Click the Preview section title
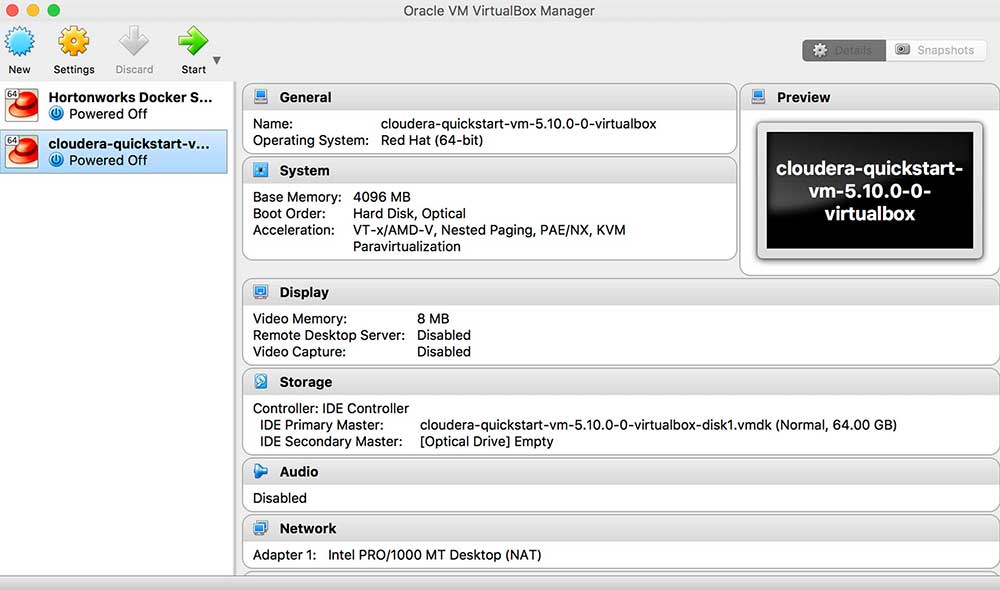Screen dimensions: 1000x590 pyautogui.click(x=803, y=98)
